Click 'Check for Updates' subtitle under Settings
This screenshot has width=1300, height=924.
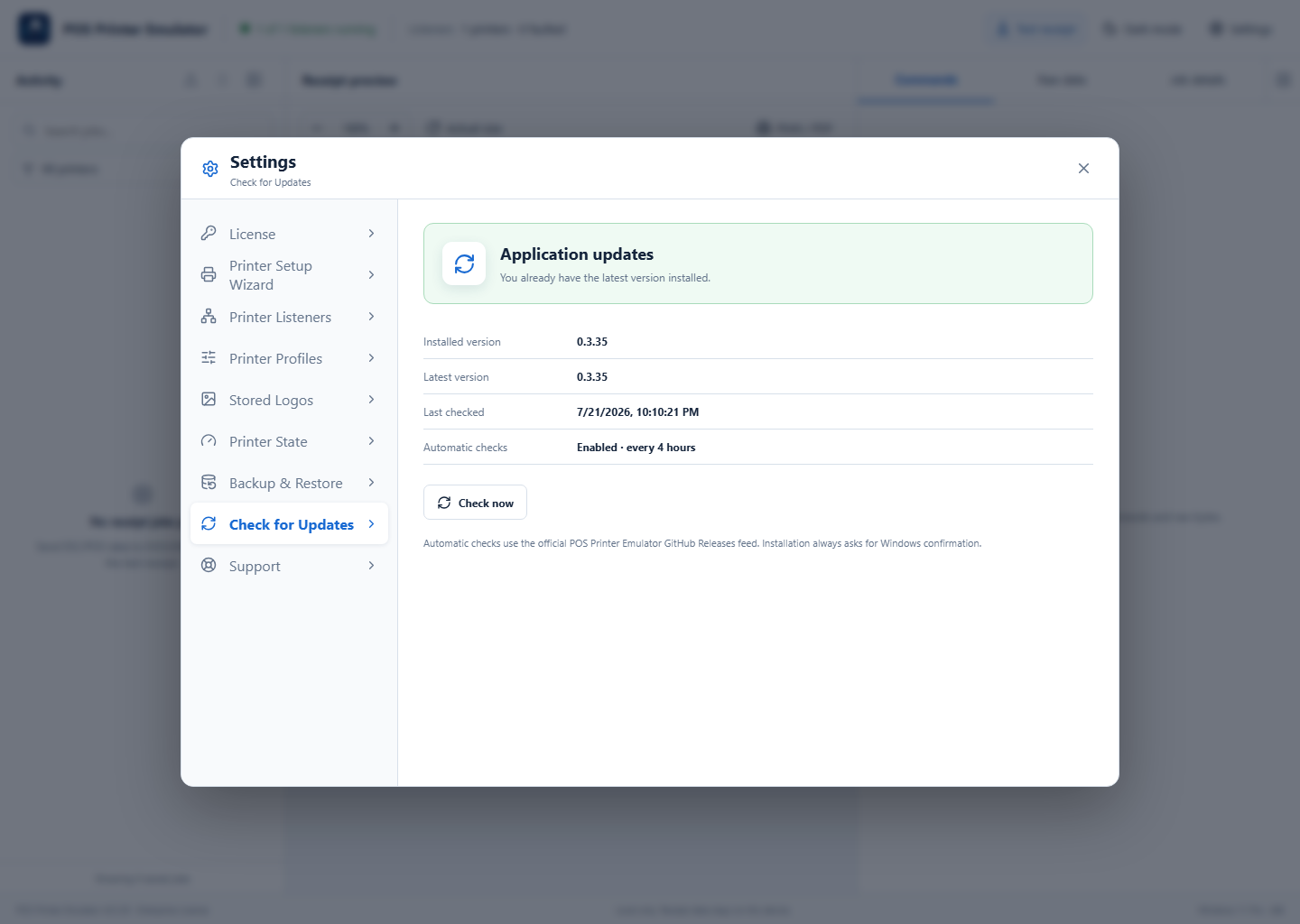tap(270, 182)
